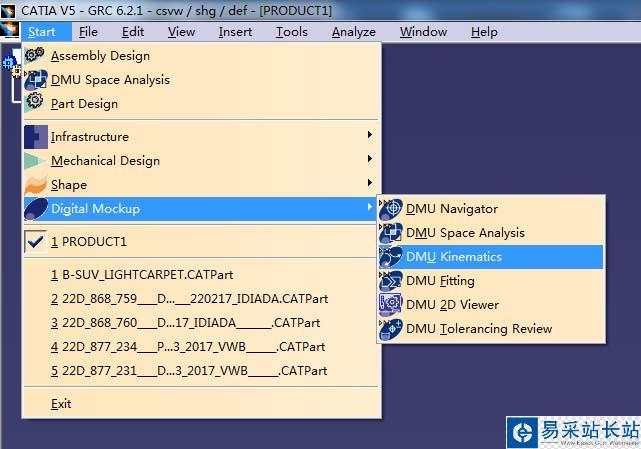Expand the Mechanical Design submenu arrow
The image size is (641, 449).
(370, 159)
